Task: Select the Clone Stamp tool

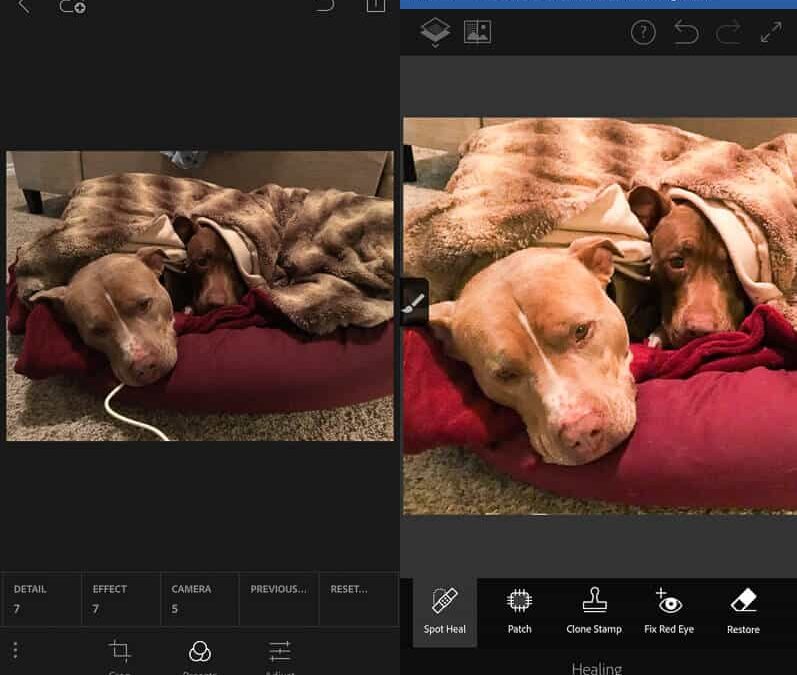Action: (594, 611)
